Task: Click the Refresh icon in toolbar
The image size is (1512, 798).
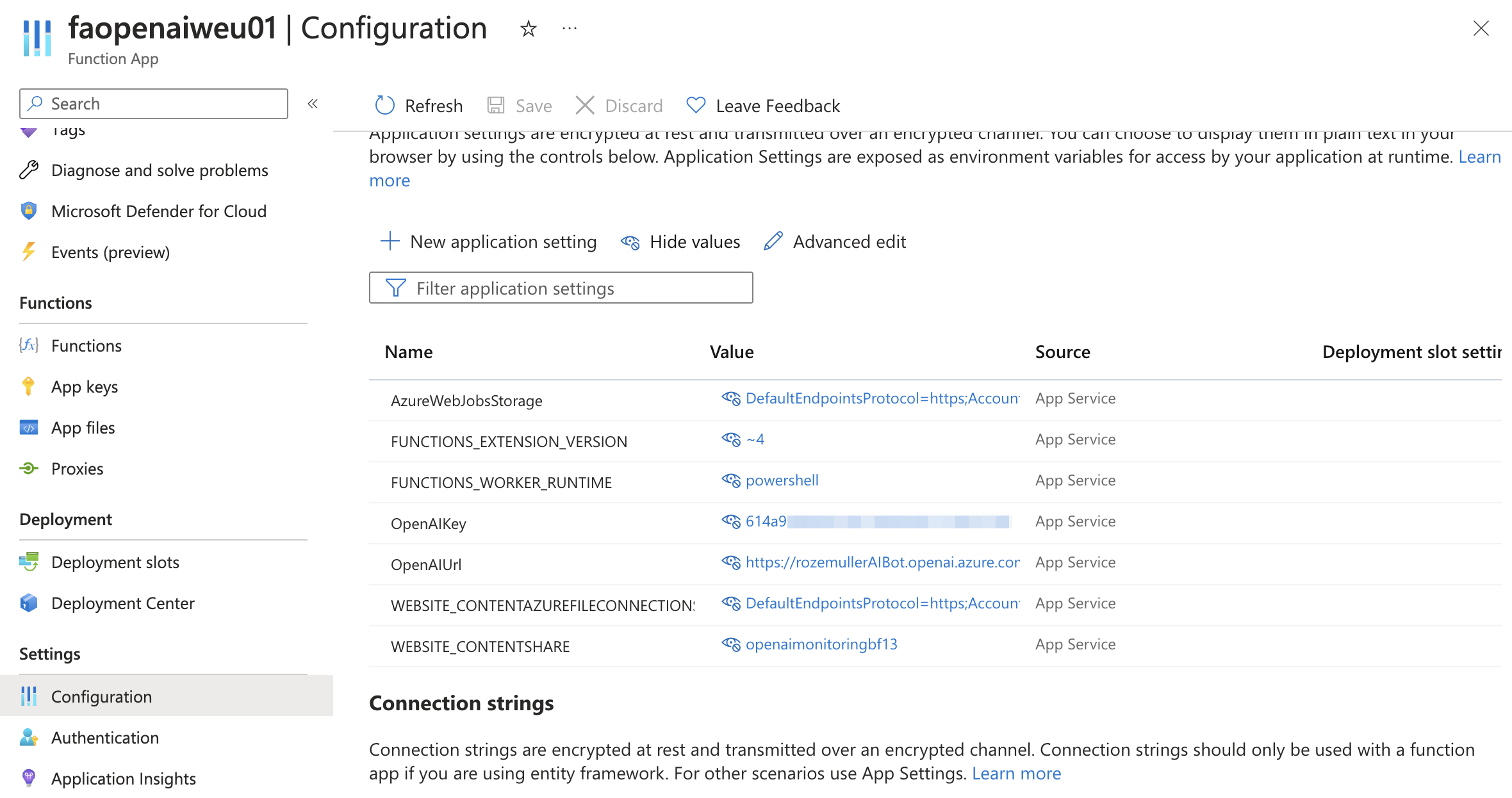Action: (384, 106)
